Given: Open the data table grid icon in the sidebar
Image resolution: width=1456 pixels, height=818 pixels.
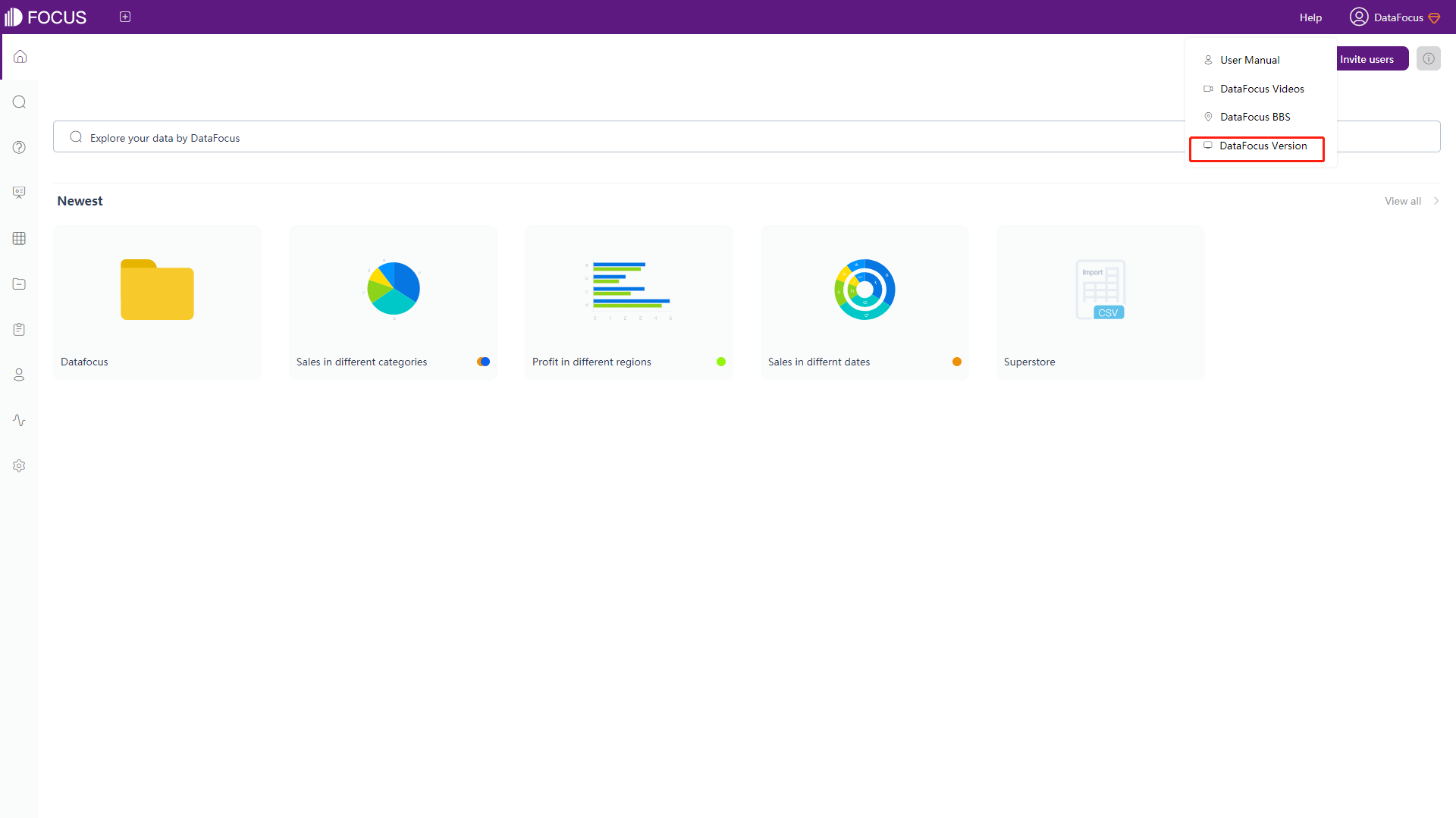Looking at the screenshot, I should [20, 239].
